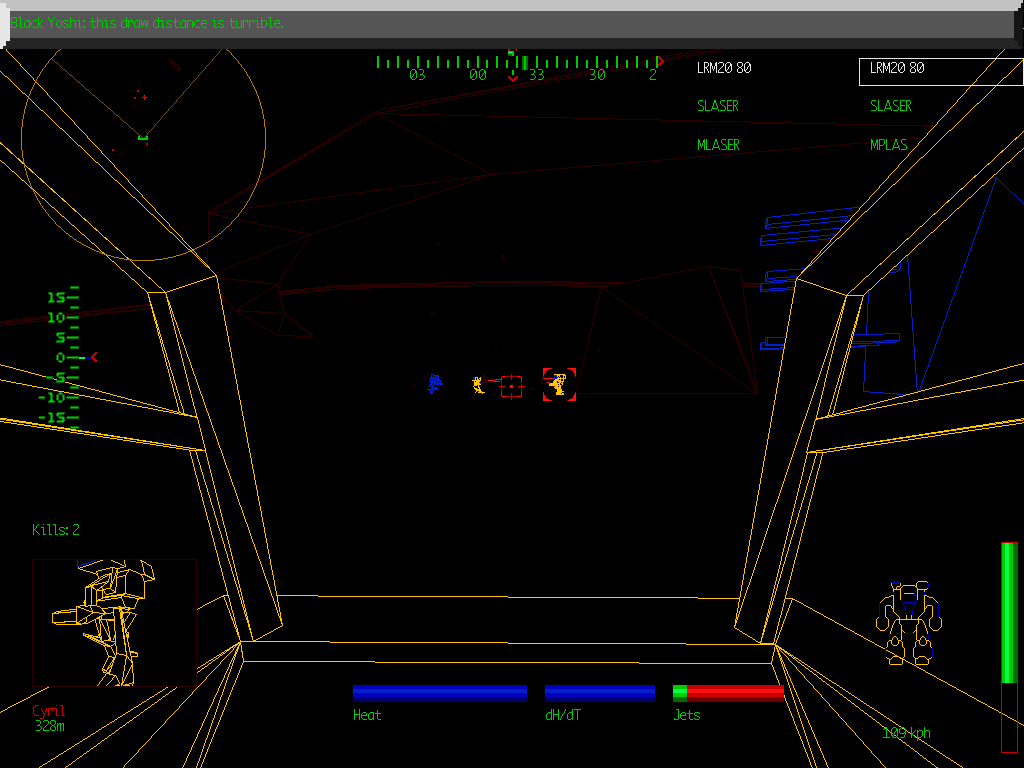Toggle the MLASER weapon entry

click(718, 144)
